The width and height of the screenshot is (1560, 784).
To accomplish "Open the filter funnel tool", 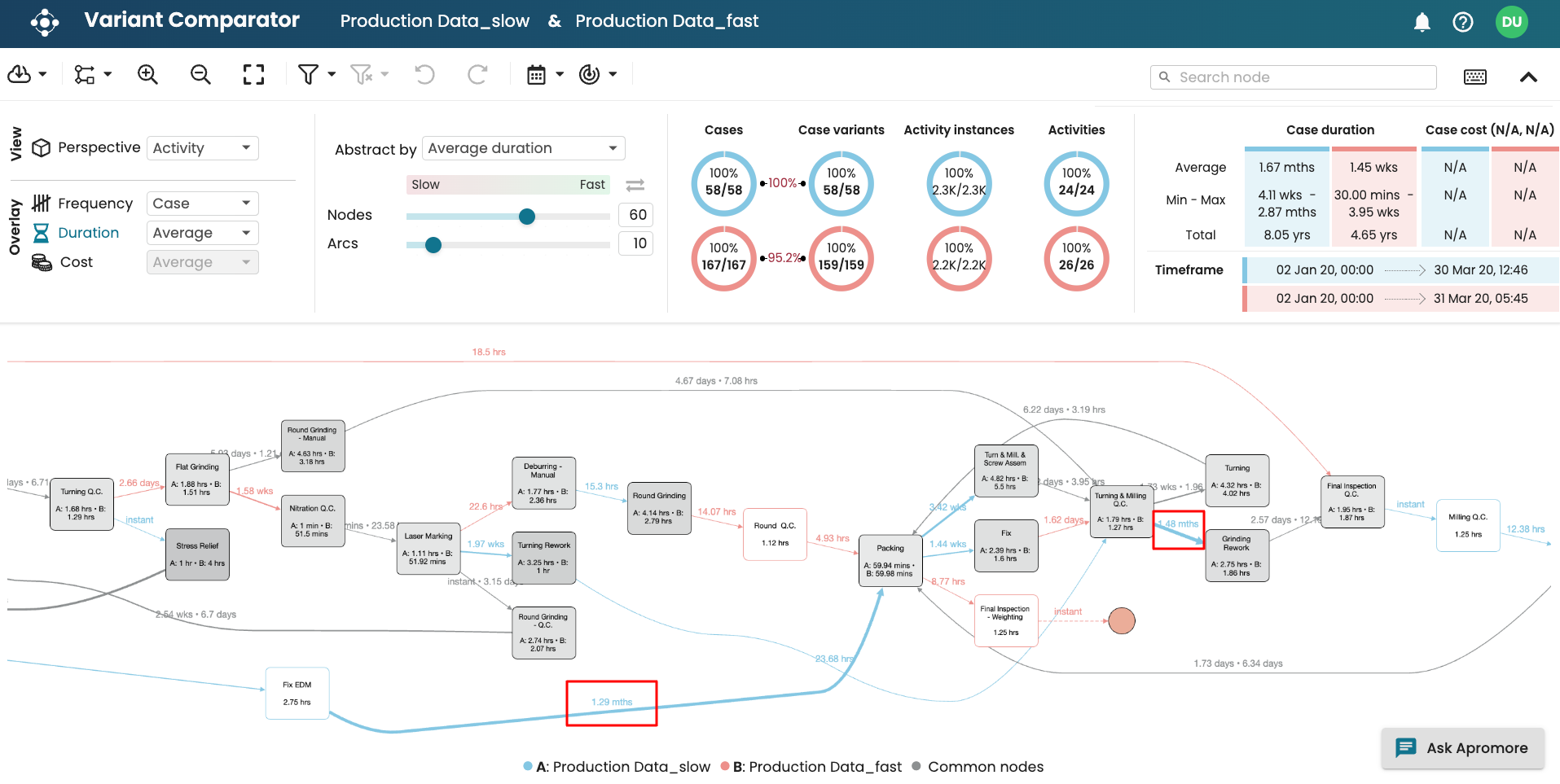I will [309, 75].
